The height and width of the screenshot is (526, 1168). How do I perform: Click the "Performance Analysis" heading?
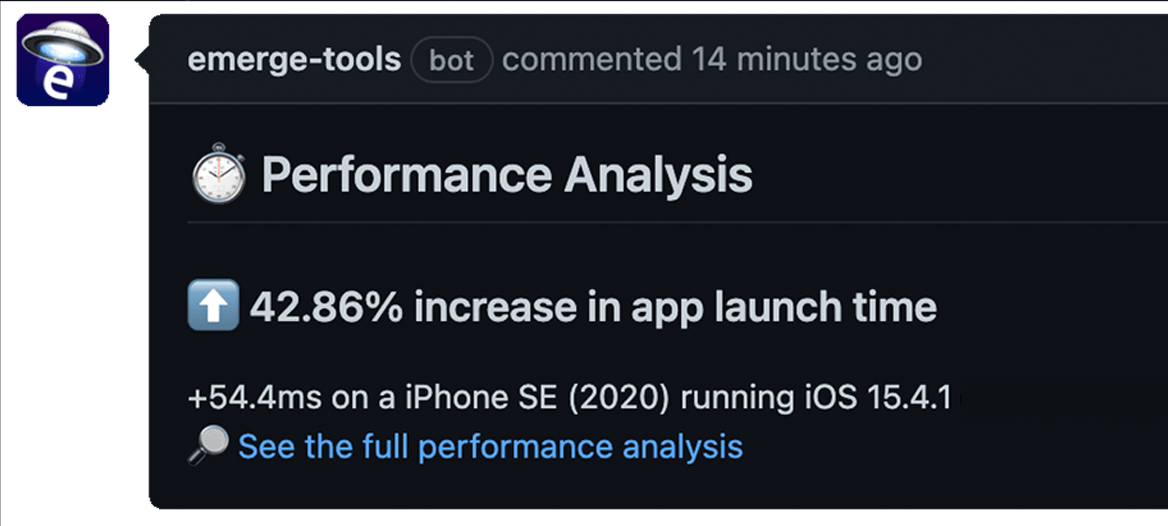click(x=507, y=176)
